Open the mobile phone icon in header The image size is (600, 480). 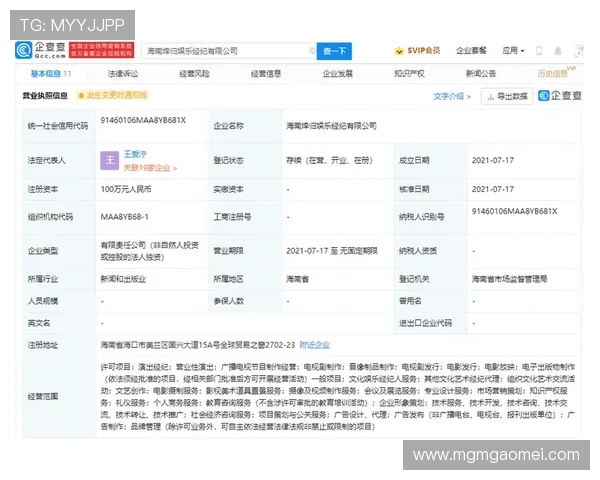click(539, 51)
